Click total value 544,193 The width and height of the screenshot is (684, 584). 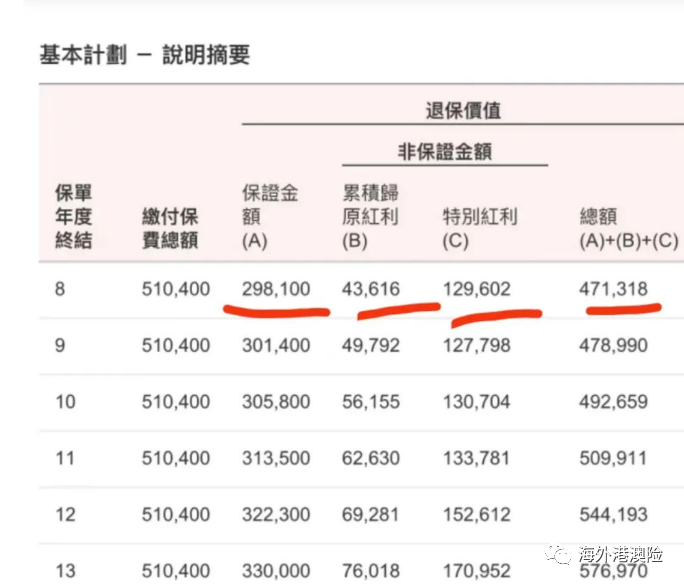613,515
